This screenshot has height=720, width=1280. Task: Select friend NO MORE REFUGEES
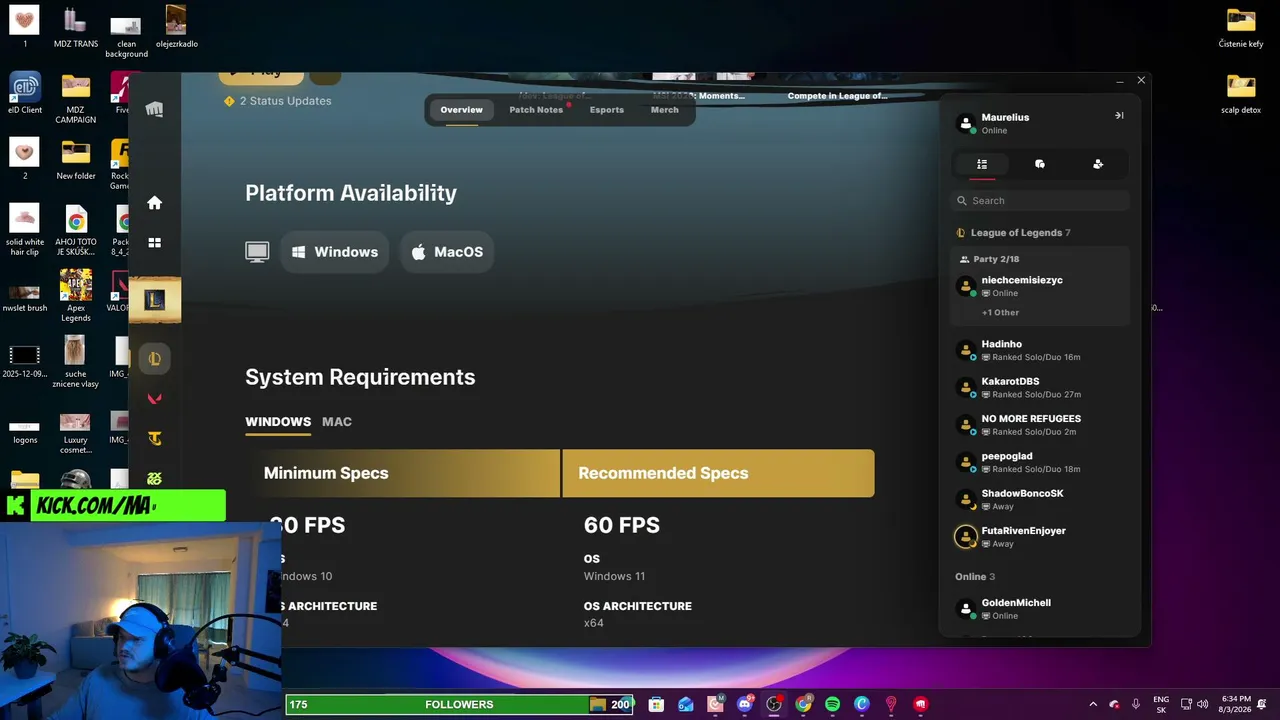pos(1040,425)
